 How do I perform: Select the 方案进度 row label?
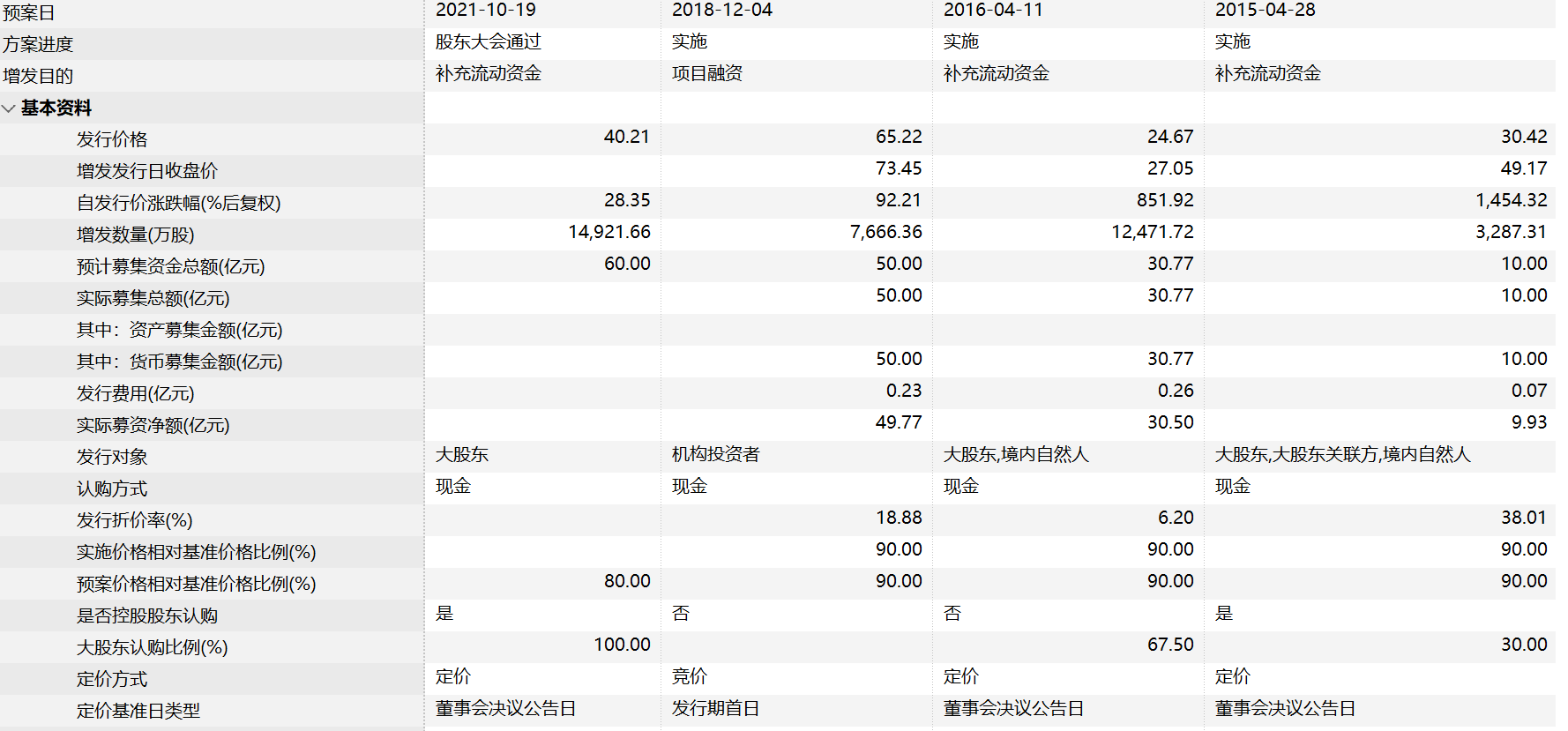pos(38,44)
